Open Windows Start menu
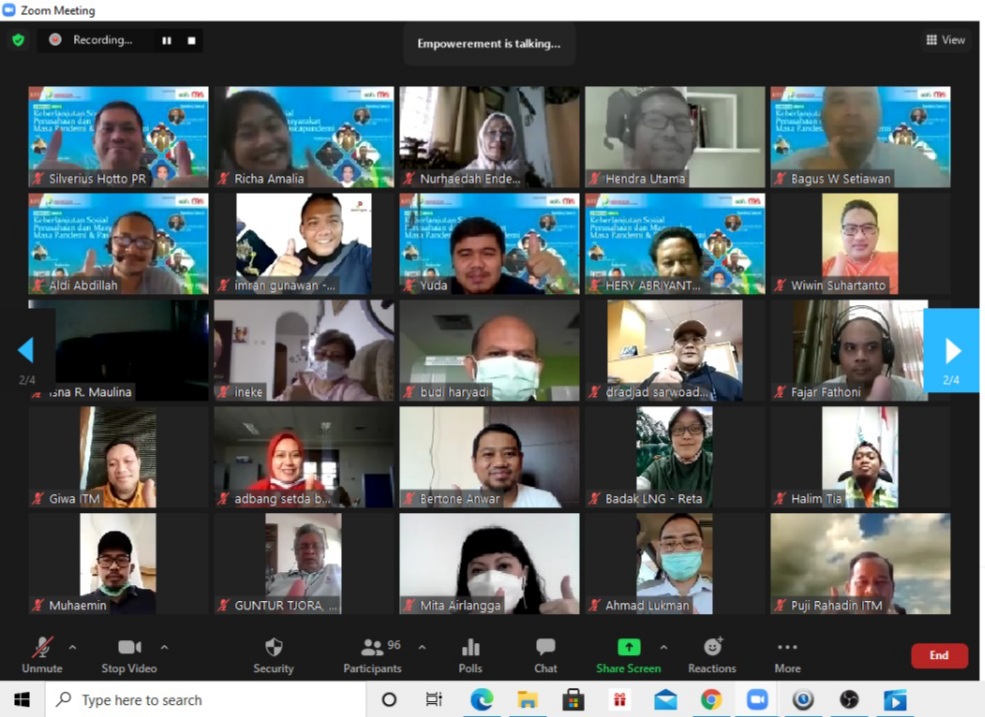Viewport: 985px width, 717px height. pos(22,699)
